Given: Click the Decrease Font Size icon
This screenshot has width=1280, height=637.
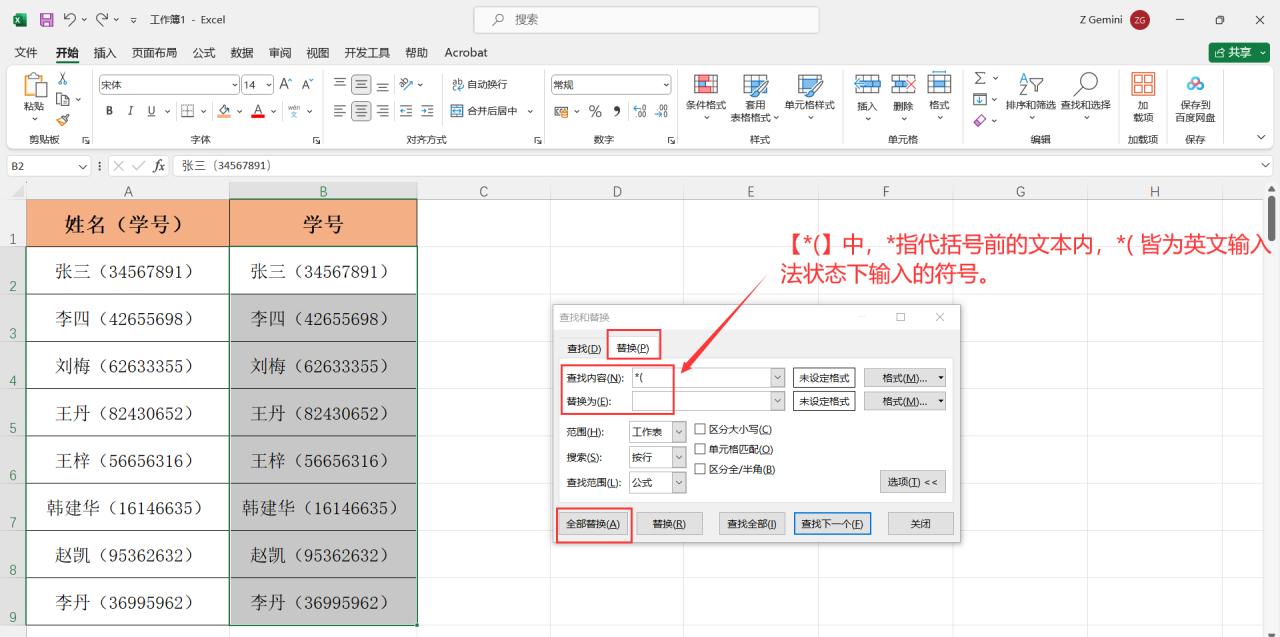Looking at the screenshot, I should point(308,85).
